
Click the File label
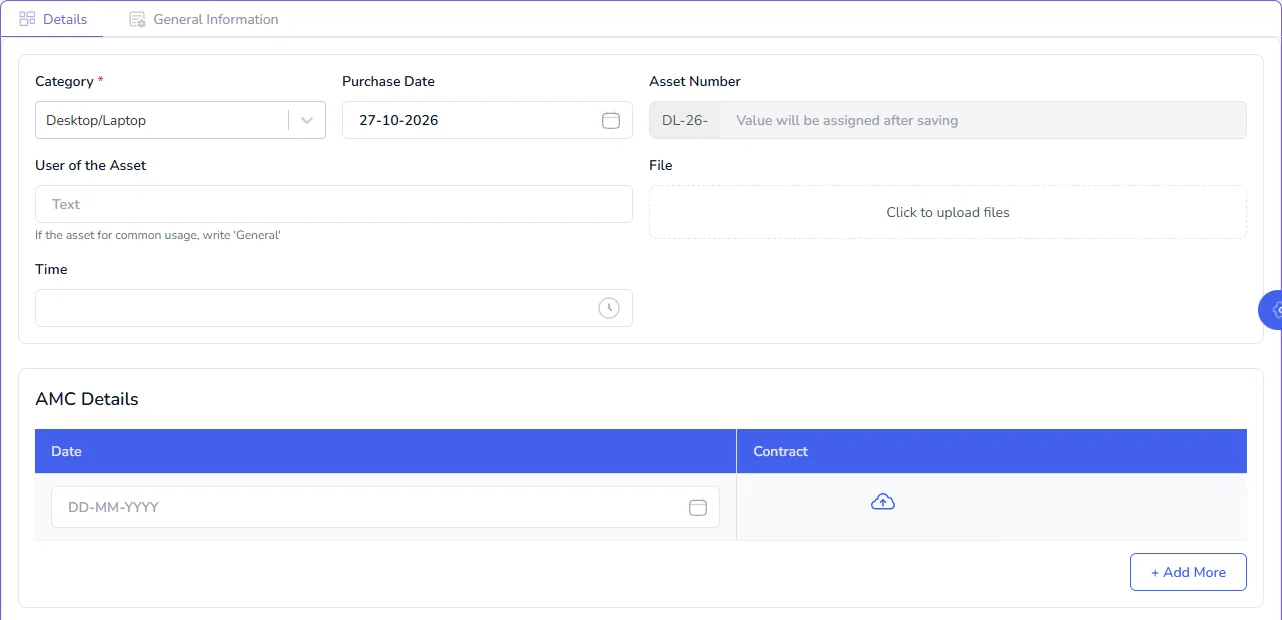[660, 165]
